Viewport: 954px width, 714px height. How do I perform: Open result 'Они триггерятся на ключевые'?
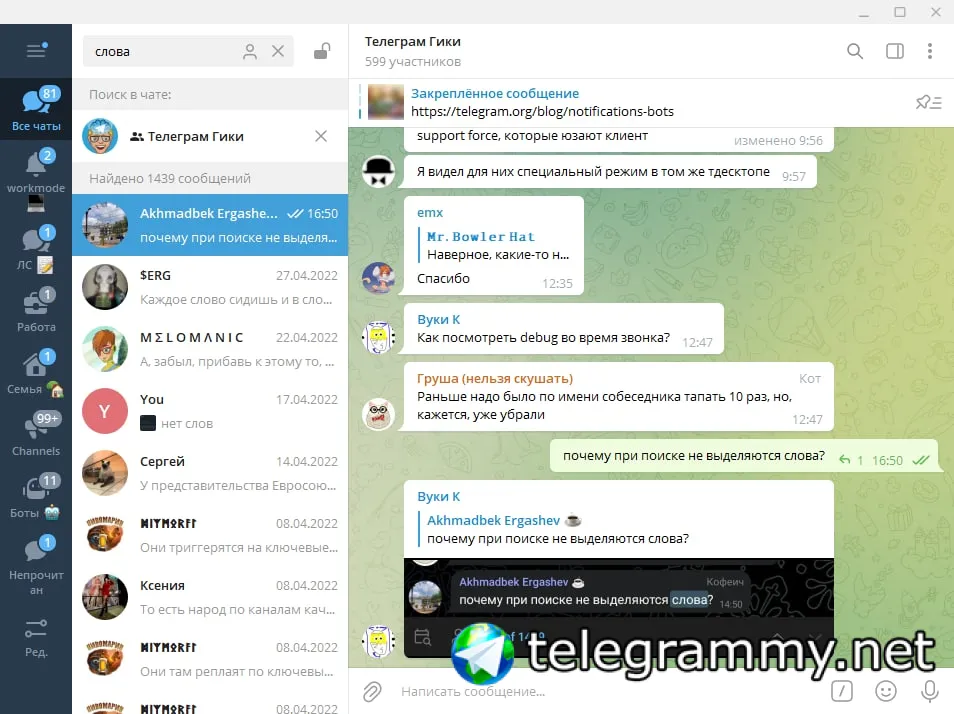pos(210,535)
